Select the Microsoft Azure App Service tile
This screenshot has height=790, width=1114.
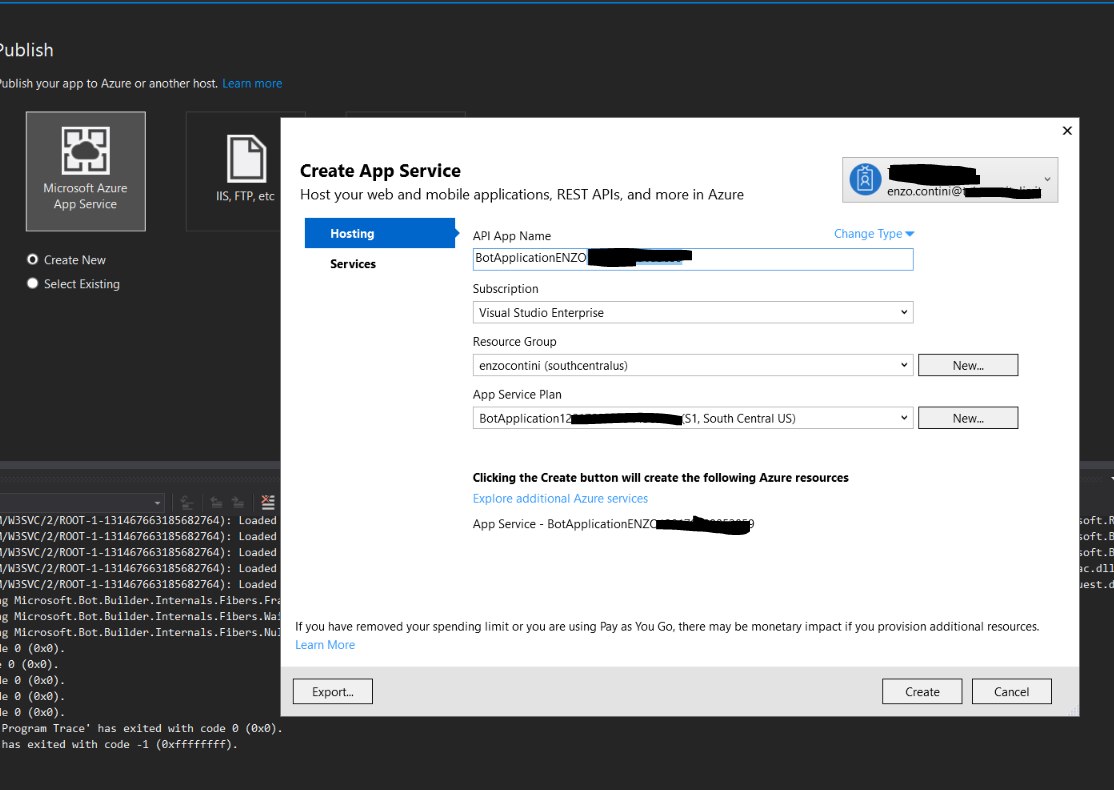[86, 171]
